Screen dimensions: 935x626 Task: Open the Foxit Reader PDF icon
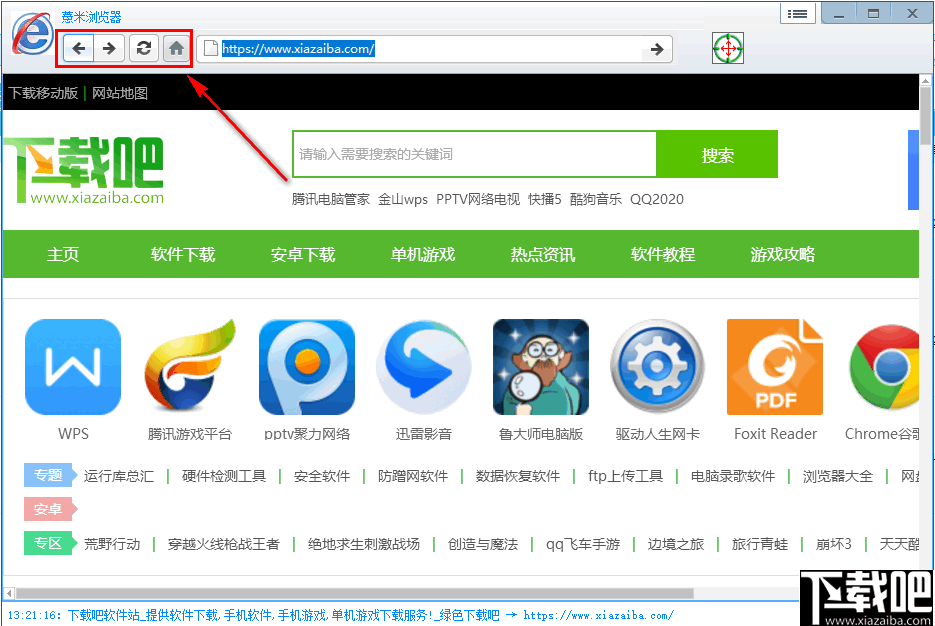[x=775, y=367]
